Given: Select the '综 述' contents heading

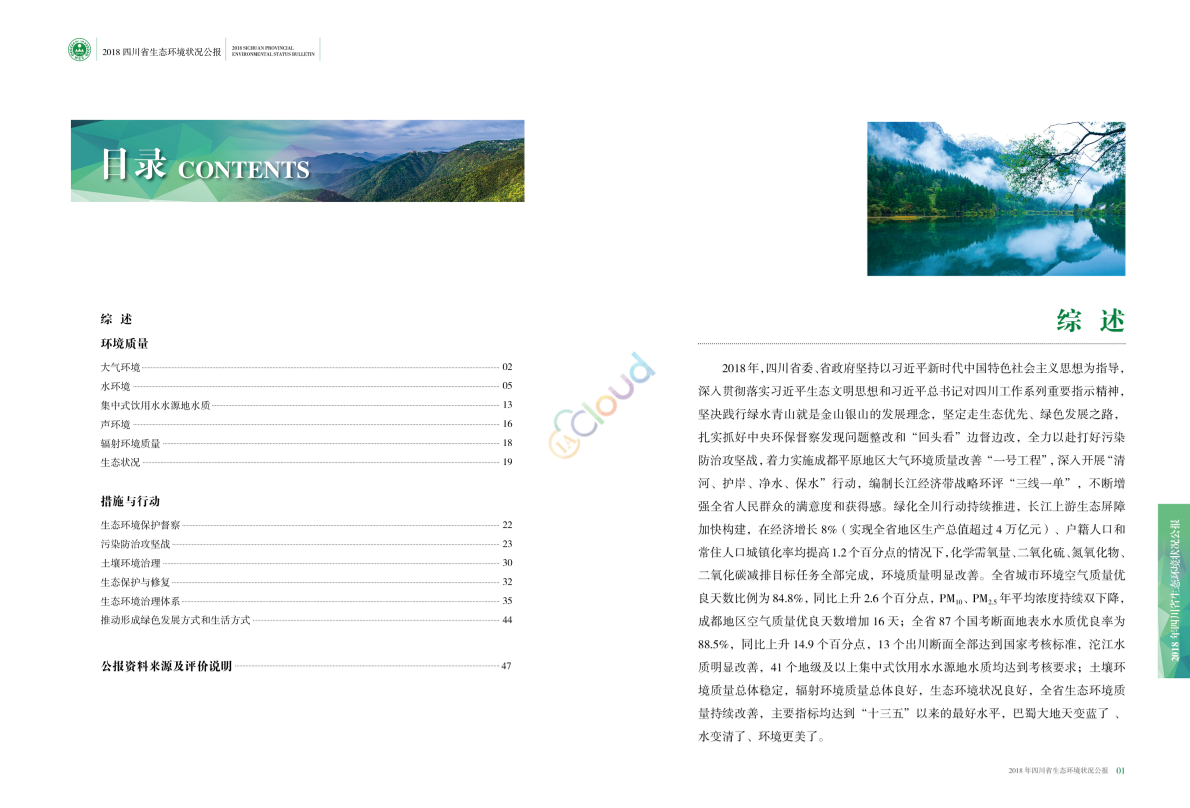Looking at the screenshot, I should pyautogui.click(x=116, y=319).
